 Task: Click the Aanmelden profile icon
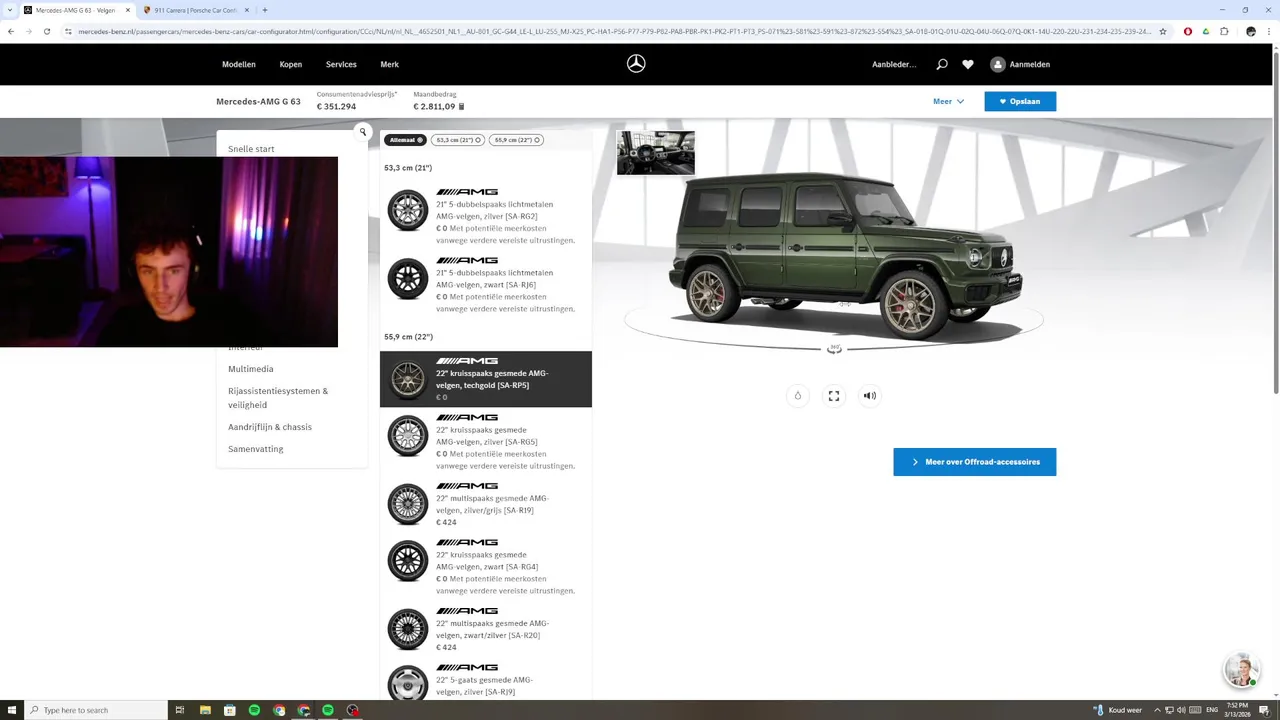point(997,64)
